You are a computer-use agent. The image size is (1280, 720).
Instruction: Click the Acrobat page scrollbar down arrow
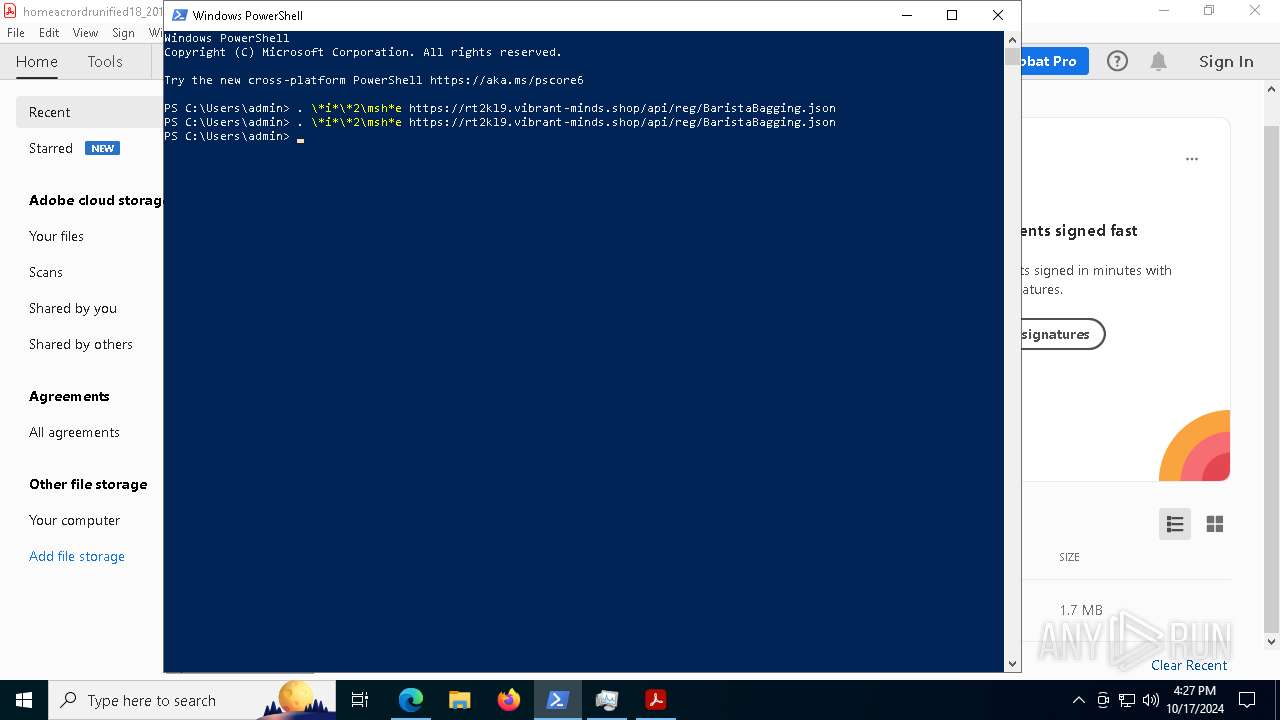click(x=1272, y=641)
